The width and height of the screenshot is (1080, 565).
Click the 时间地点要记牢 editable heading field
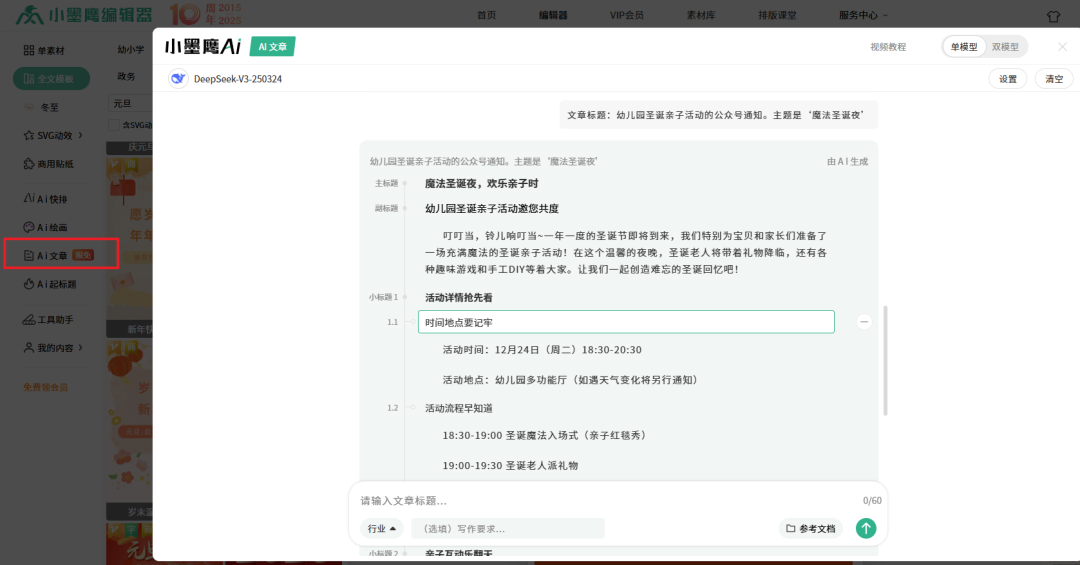point(626,322)
